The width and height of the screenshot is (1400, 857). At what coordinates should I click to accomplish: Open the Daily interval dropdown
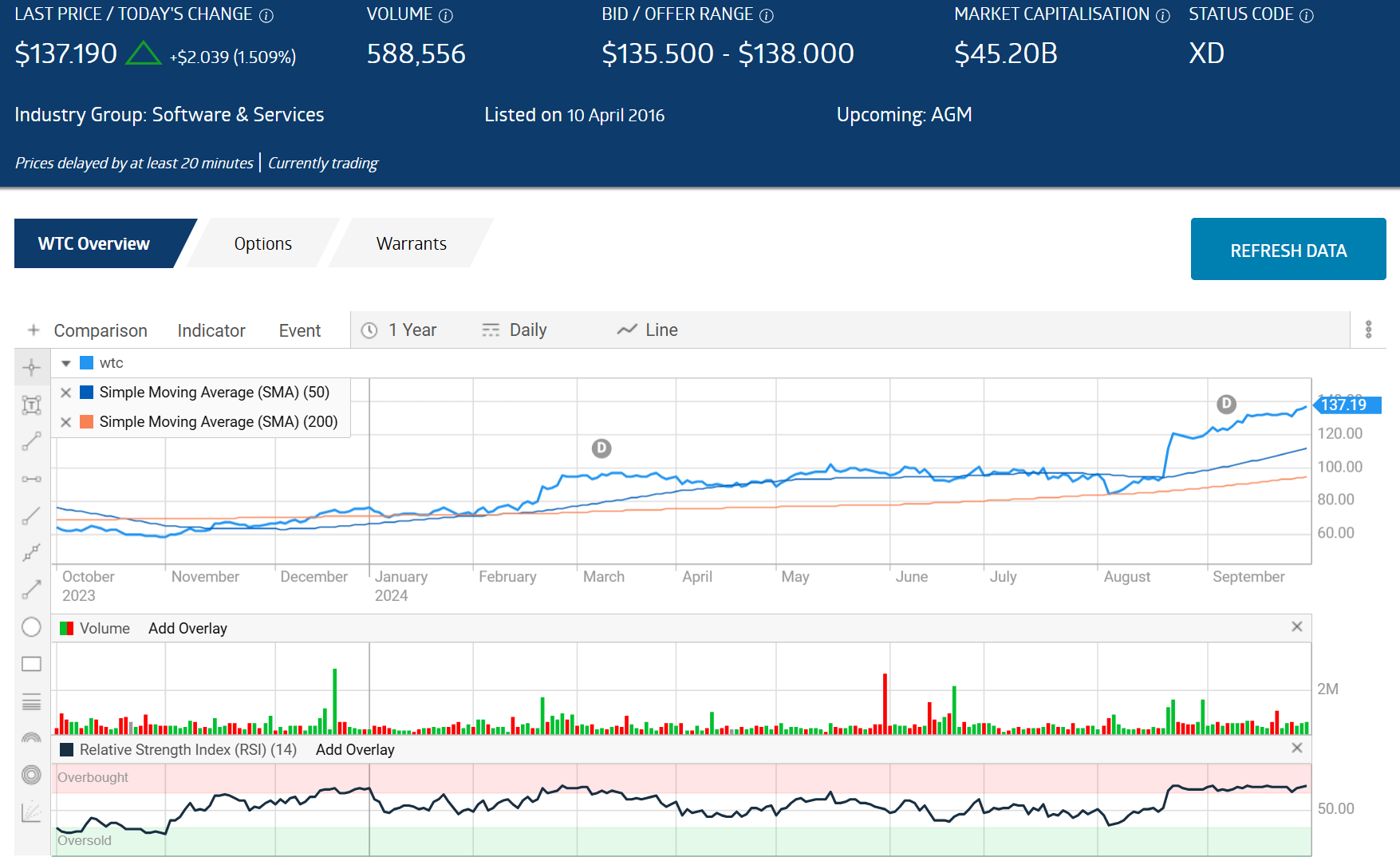coord(515,330)
